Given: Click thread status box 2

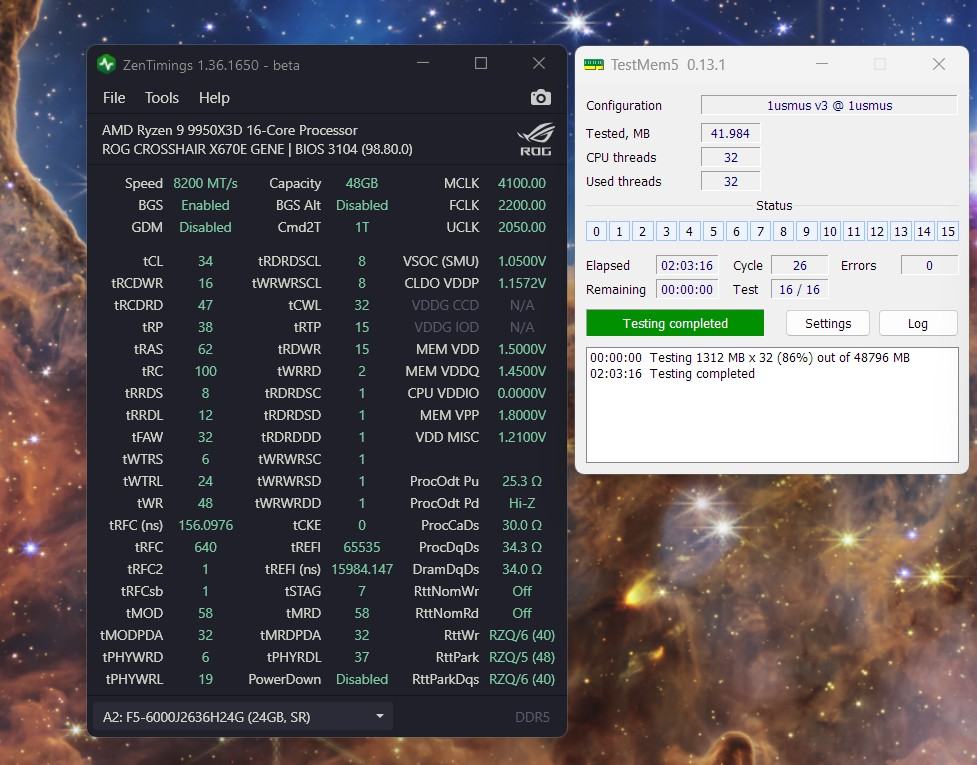Looking at the screenshot, I should coord(642,232).
